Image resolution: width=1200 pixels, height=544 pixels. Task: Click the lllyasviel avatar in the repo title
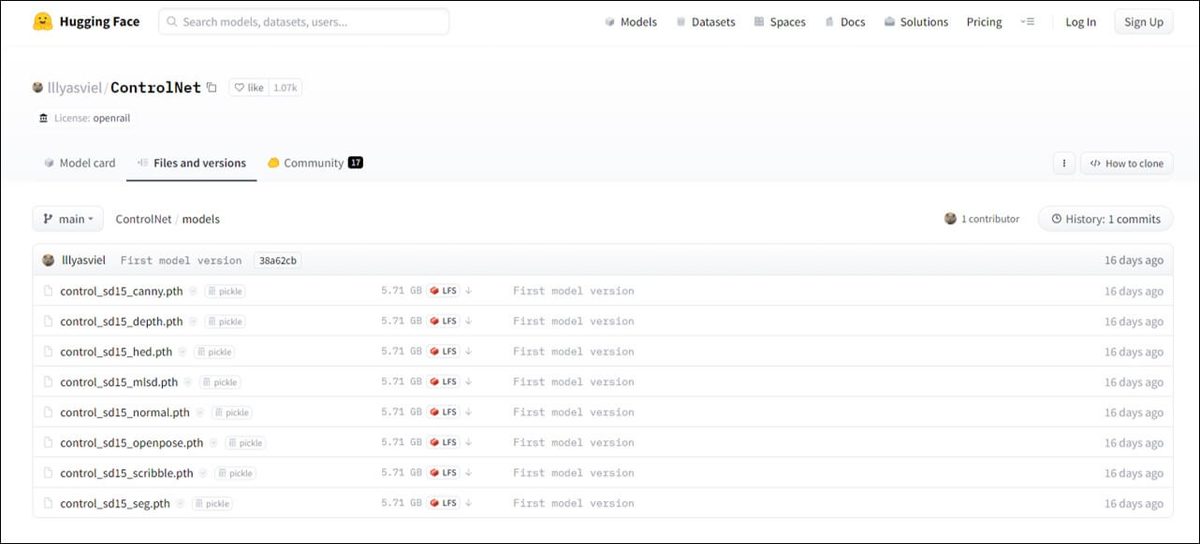(x=38, y=88)
